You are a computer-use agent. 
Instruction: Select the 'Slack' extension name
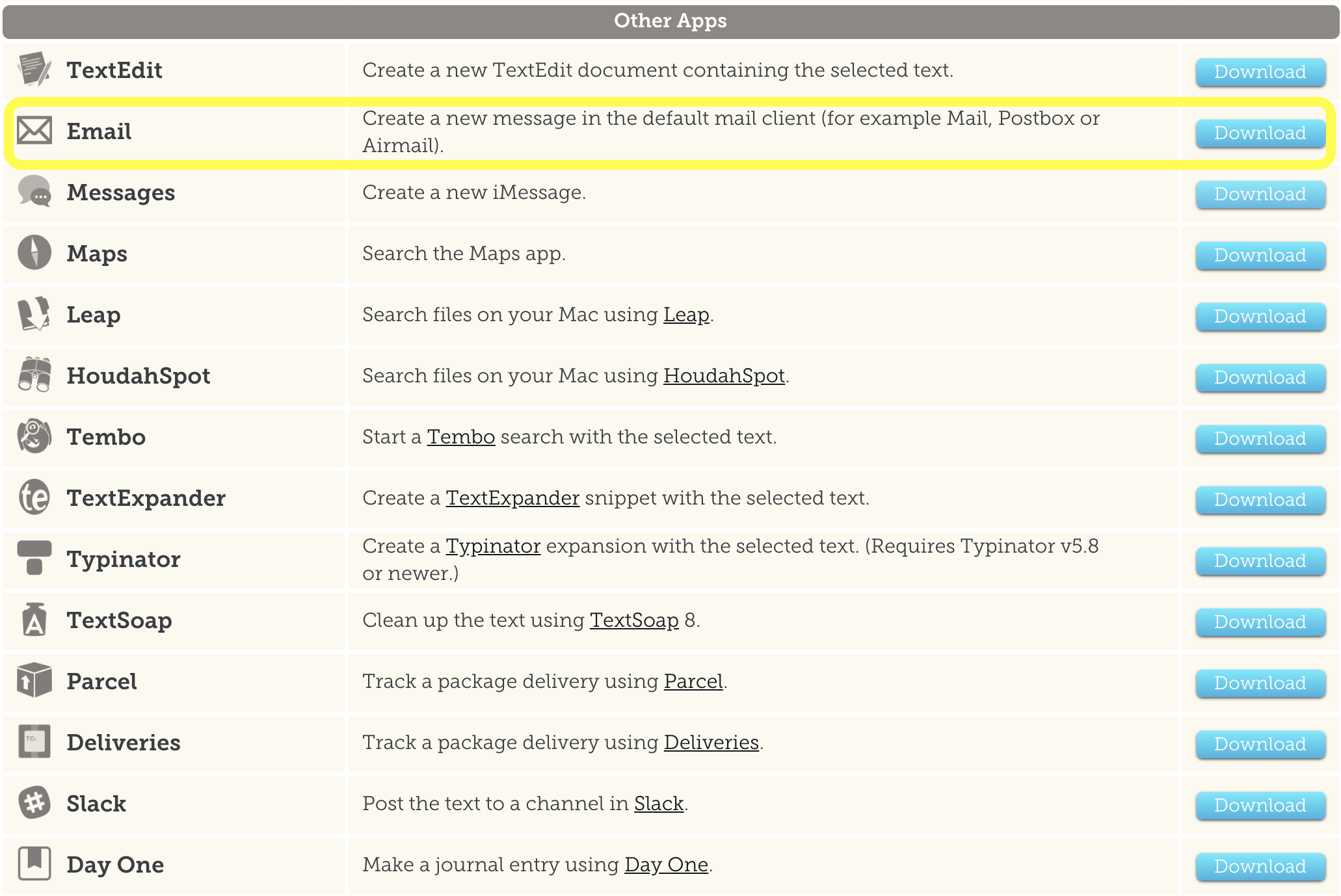point(96,804)
